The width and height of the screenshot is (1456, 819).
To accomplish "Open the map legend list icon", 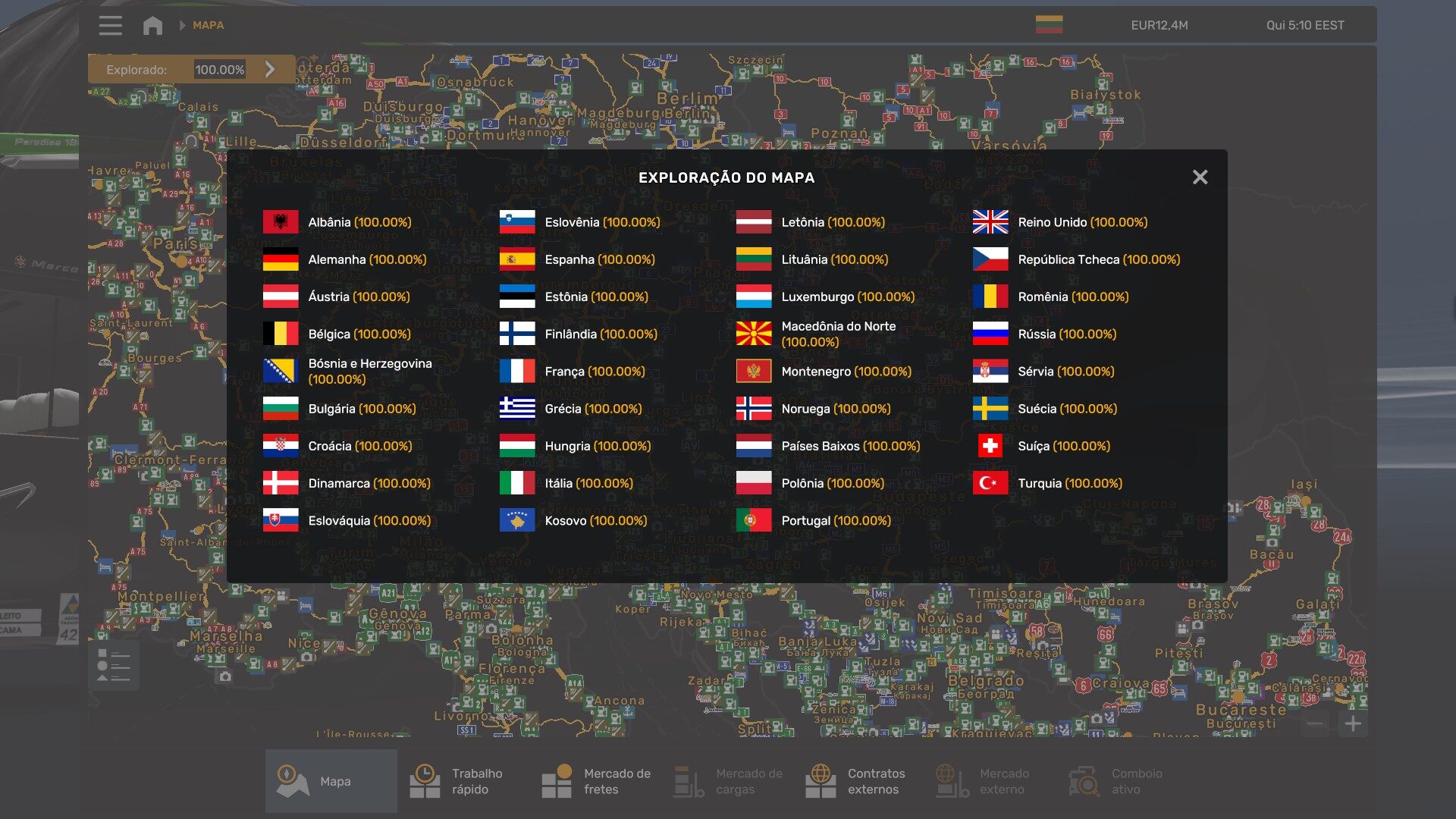I will pos(114,666).
